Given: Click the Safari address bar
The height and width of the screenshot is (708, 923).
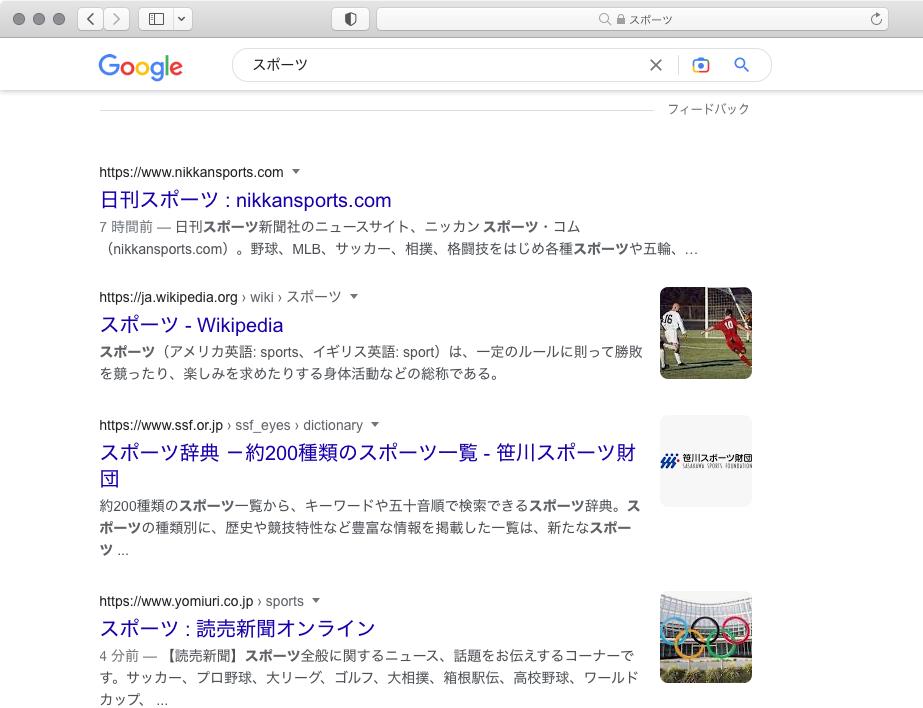Looking at the screenshot, I should [x=632, y=19].
